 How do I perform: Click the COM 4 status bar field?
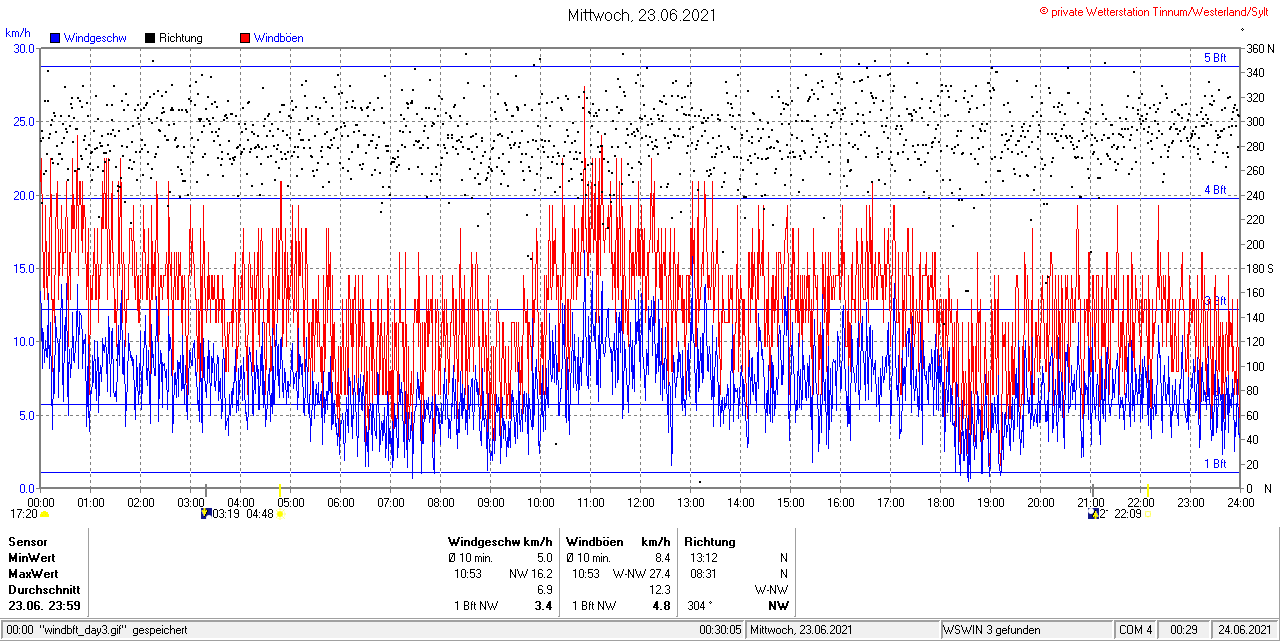click(x=1136, y=630)
